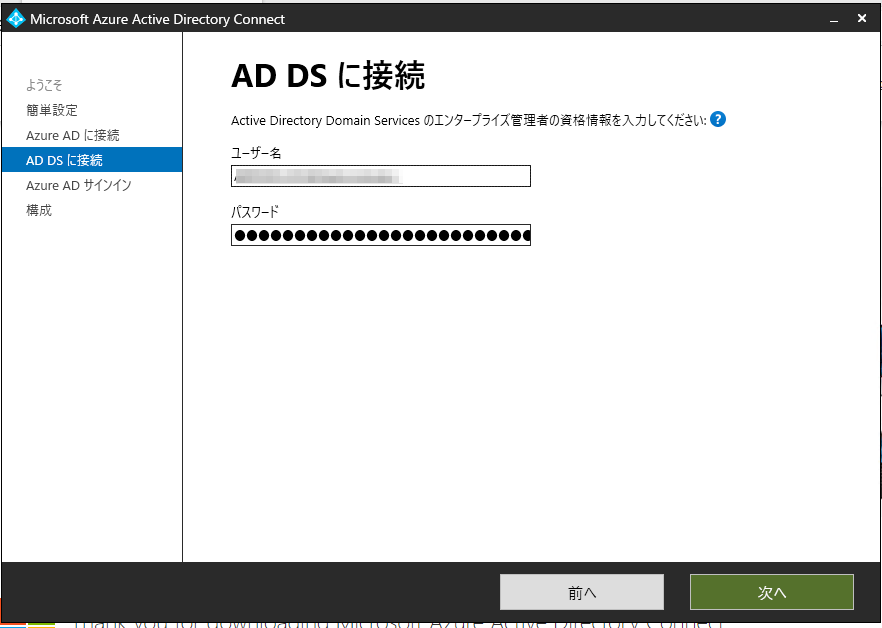Click the Microsoft Azure Active Directory Connect title
Viewport: 882px width, 628px height.
[158, 19]
